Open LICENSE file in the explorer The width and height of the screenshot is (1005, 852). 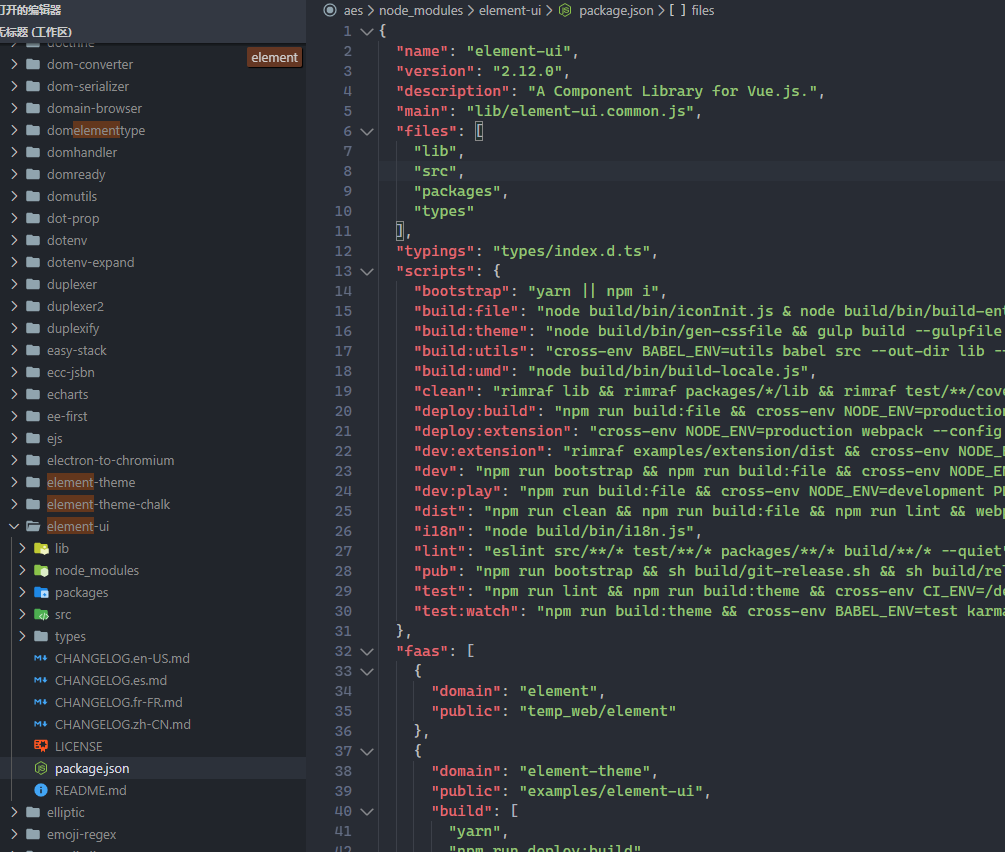pyautogui.click(x=78, y=746)
